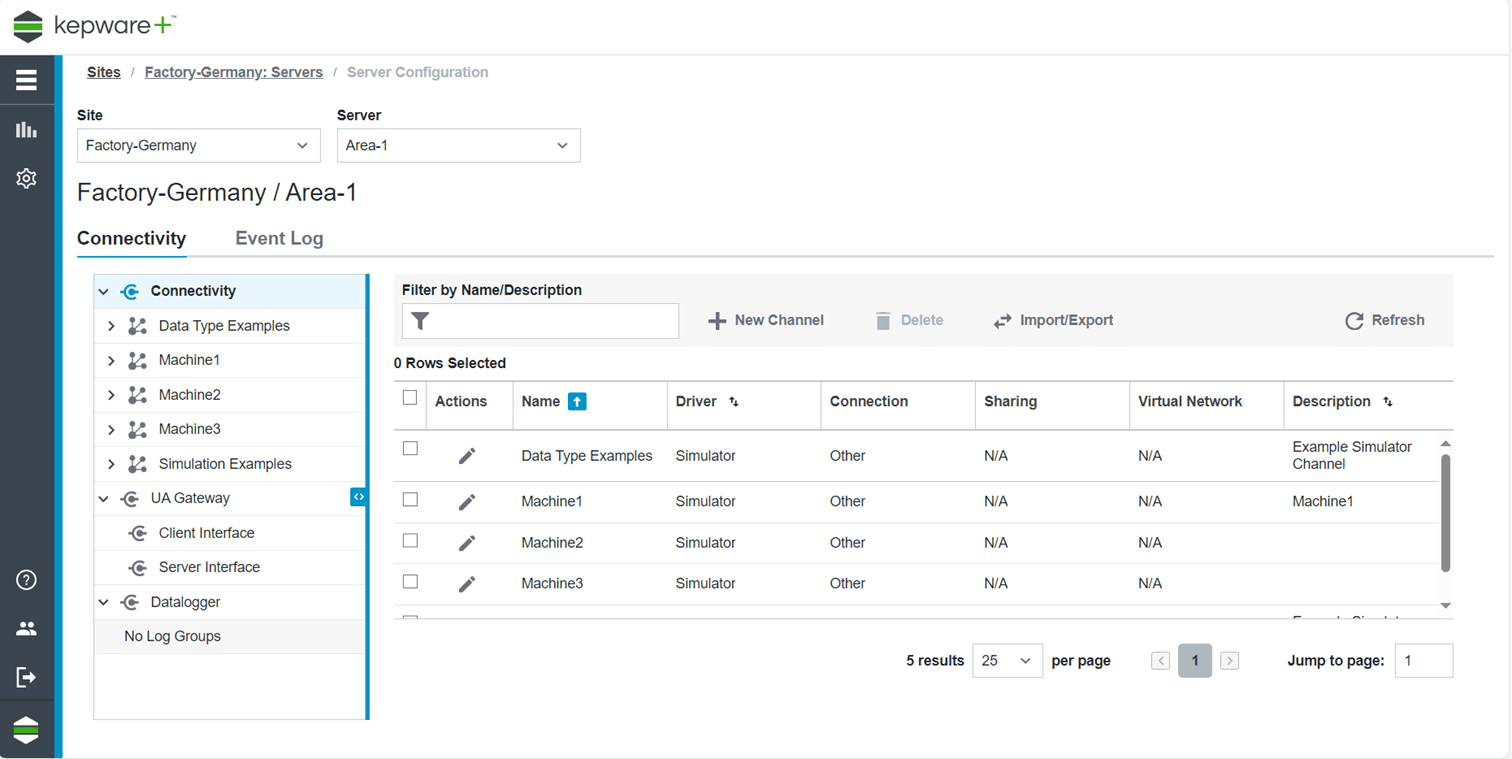Click the edit pencil for Machine1 row
The image size is (1512, 759).
pyautogui.click(x=467, y=502)
